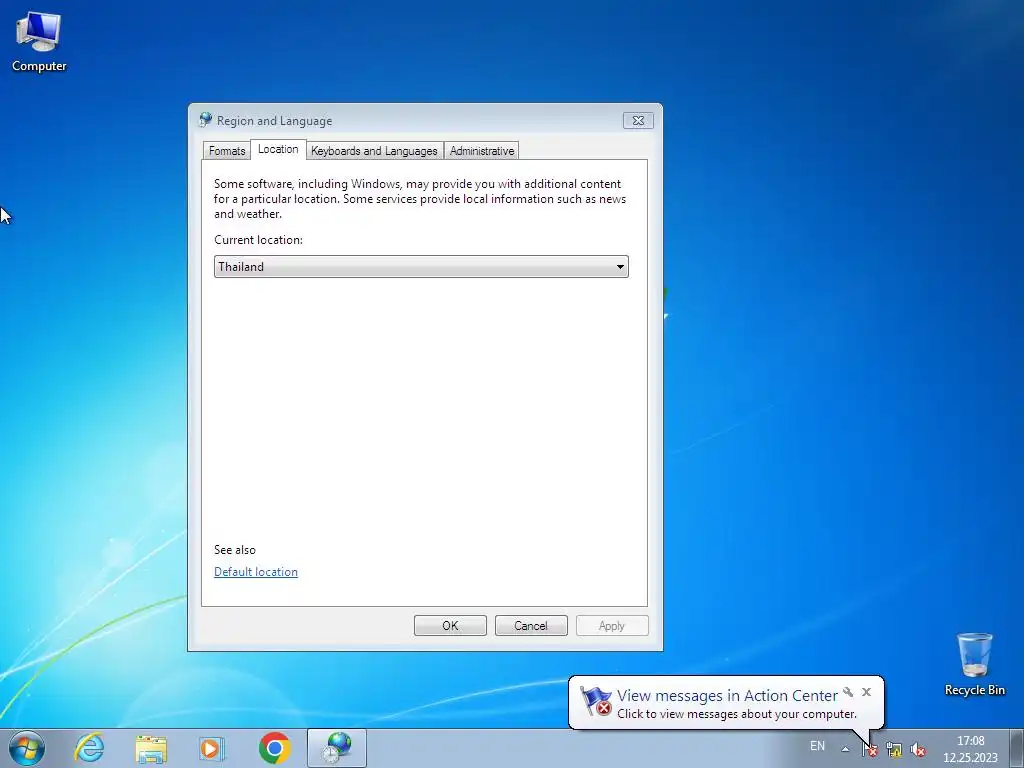Switch to Keyboards and Languages tab
This screenshot has width=1024, height=768.
374,151
